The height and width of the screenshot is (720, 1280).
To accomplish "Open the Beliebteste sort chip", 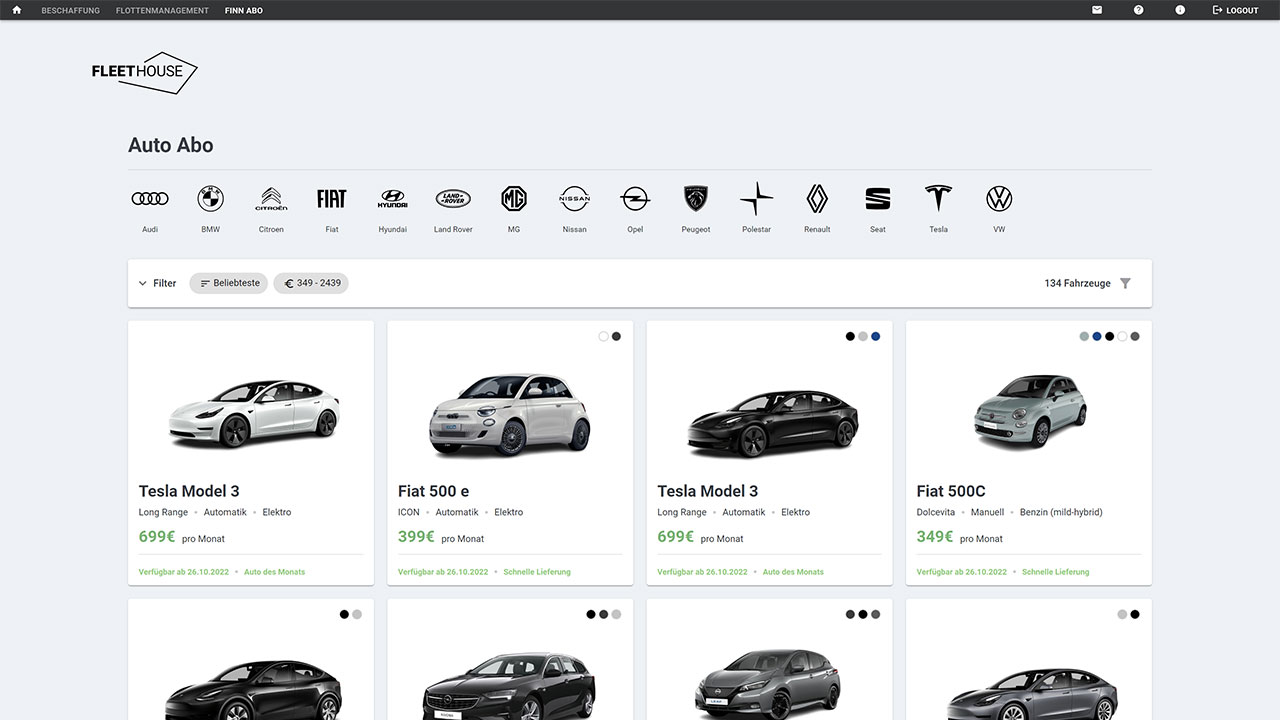I will (229, 283).
